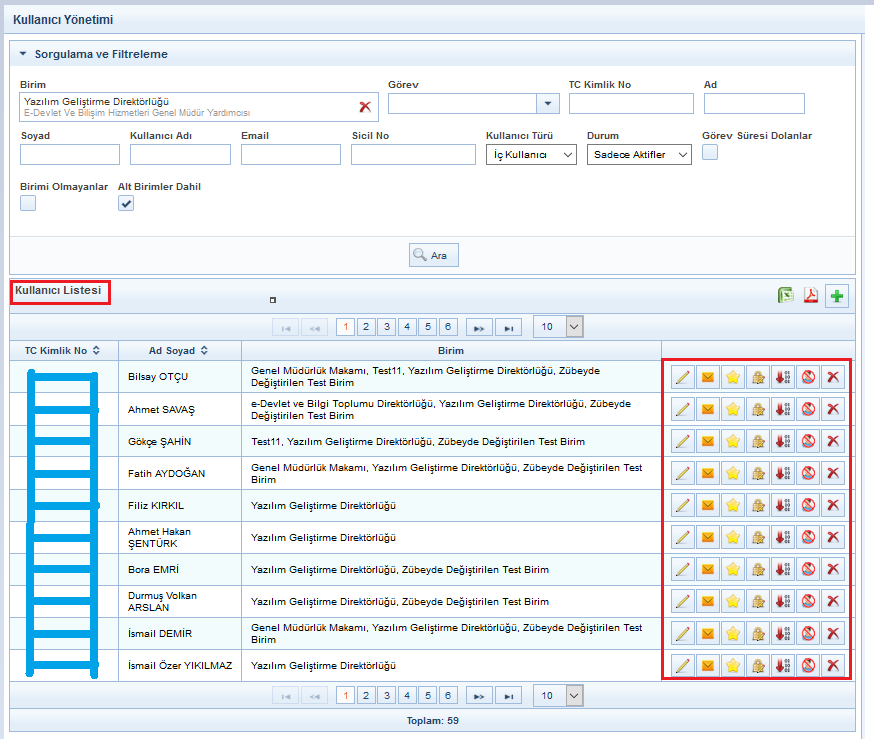Clear Birim selection with red X
This screenshot has height=739, width=874.
click(365, 106)
